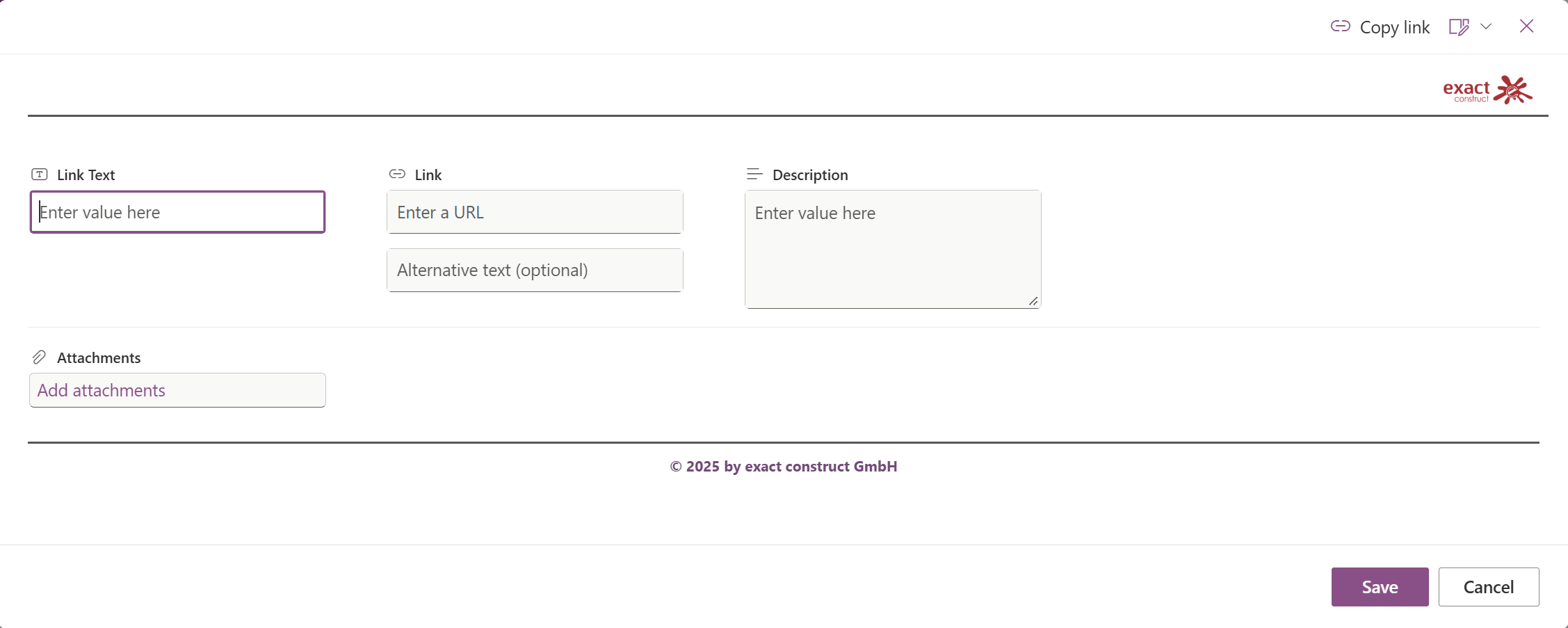This screenshot has width=1568, height=628.
Task: Click the chain icon beside Copy link
Action: 1340,26
